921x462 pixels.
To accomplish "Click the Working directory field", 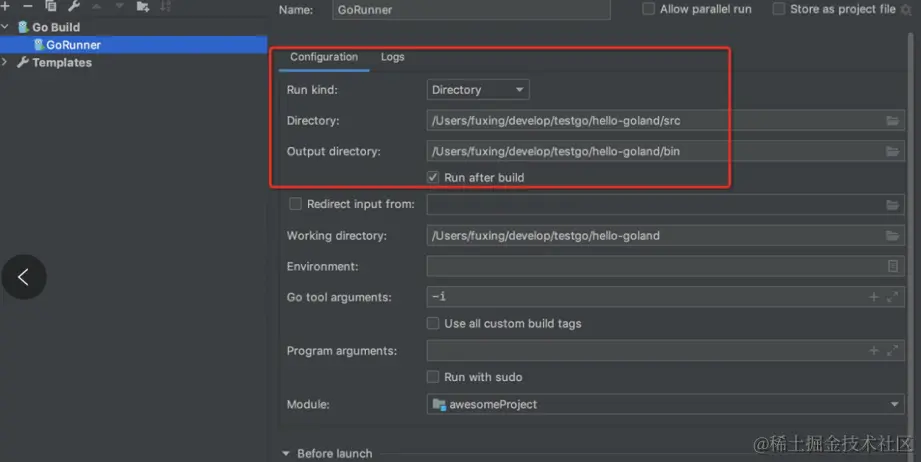I will coord(665,235).
